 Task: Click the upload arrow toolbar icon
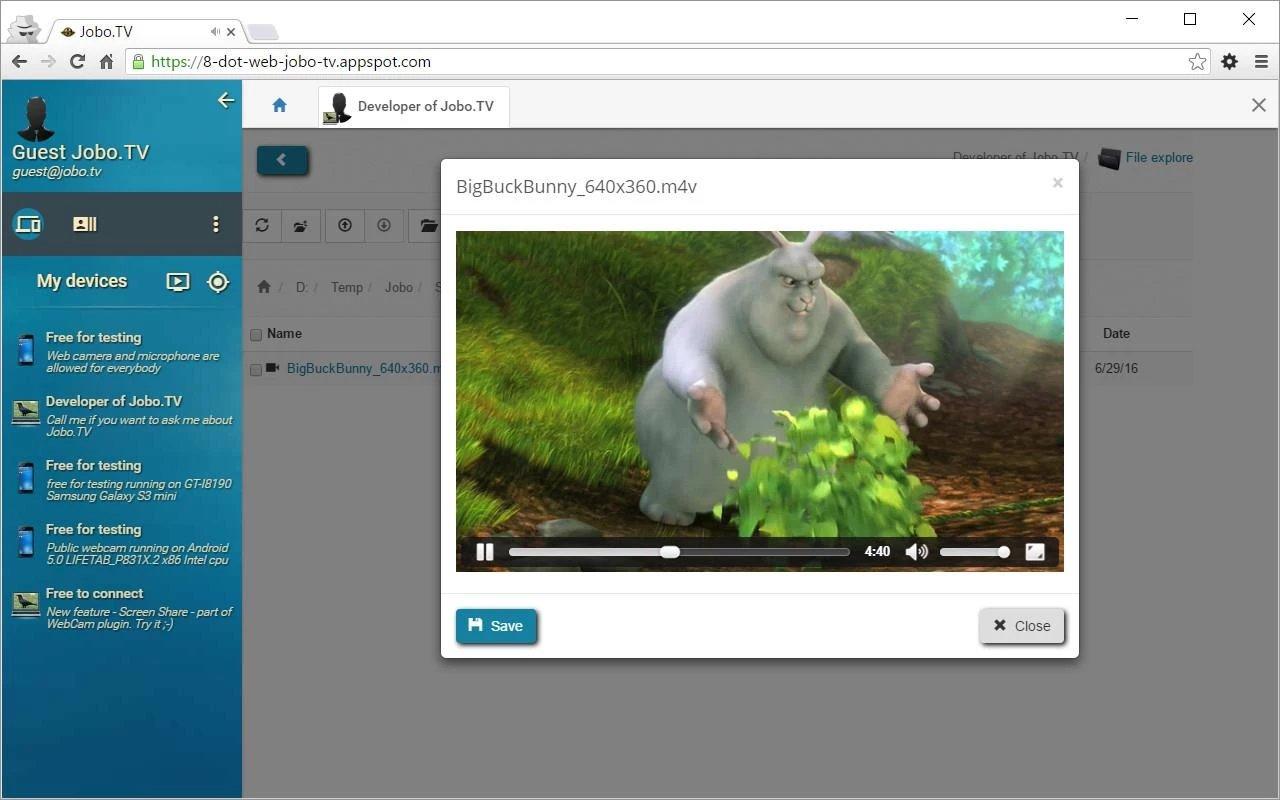click(x=345, y=225)
